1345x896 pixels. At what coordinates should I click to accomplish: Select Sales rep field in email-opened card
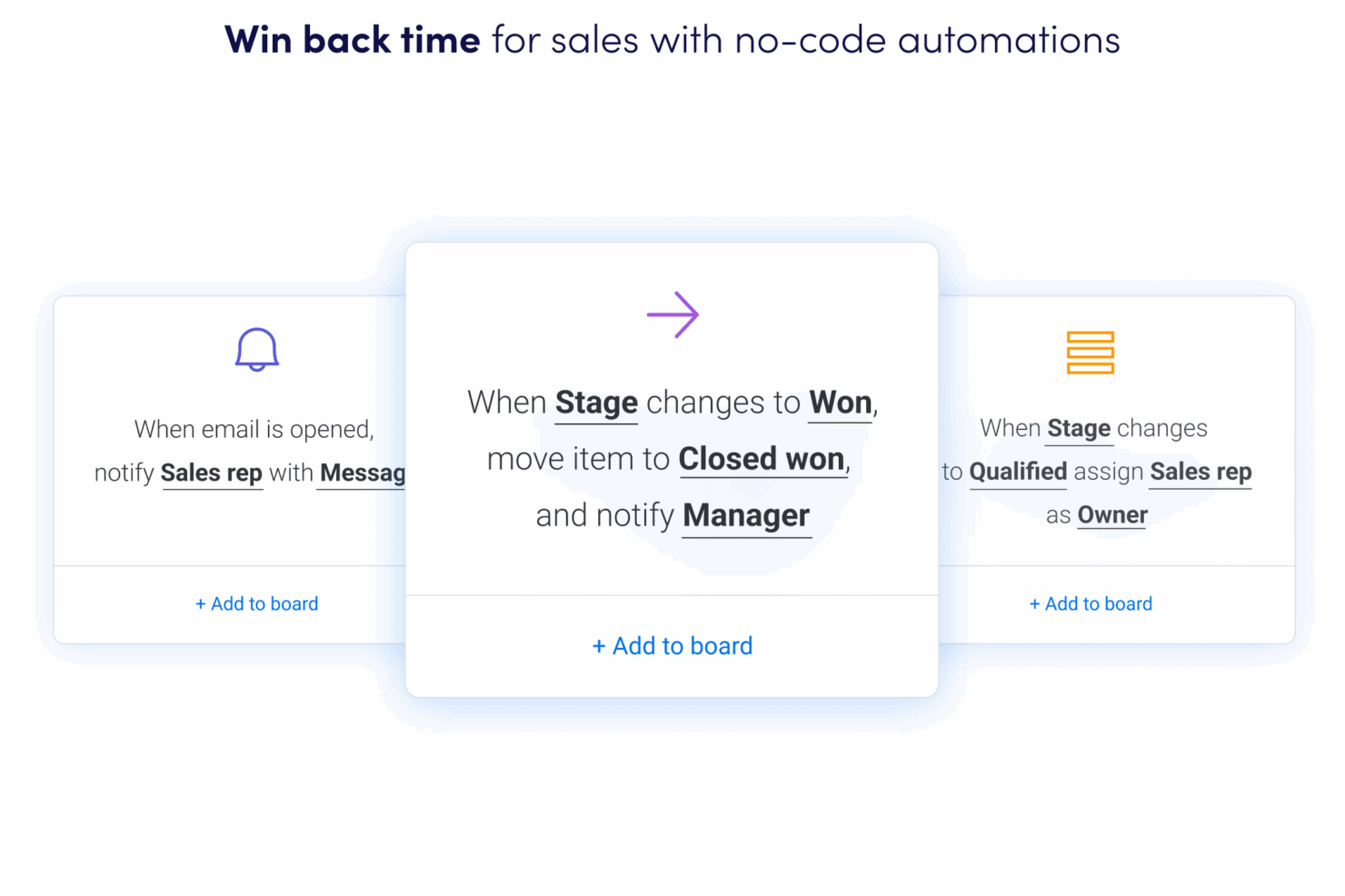tap(212, 473)
